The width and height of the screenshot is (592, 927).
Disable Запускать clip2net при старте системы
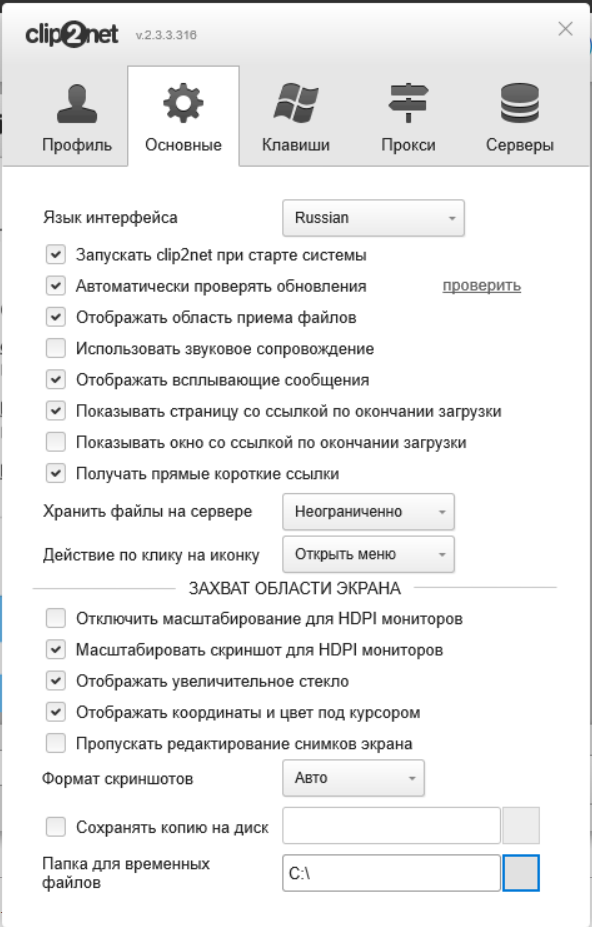(x=56, y=255)
